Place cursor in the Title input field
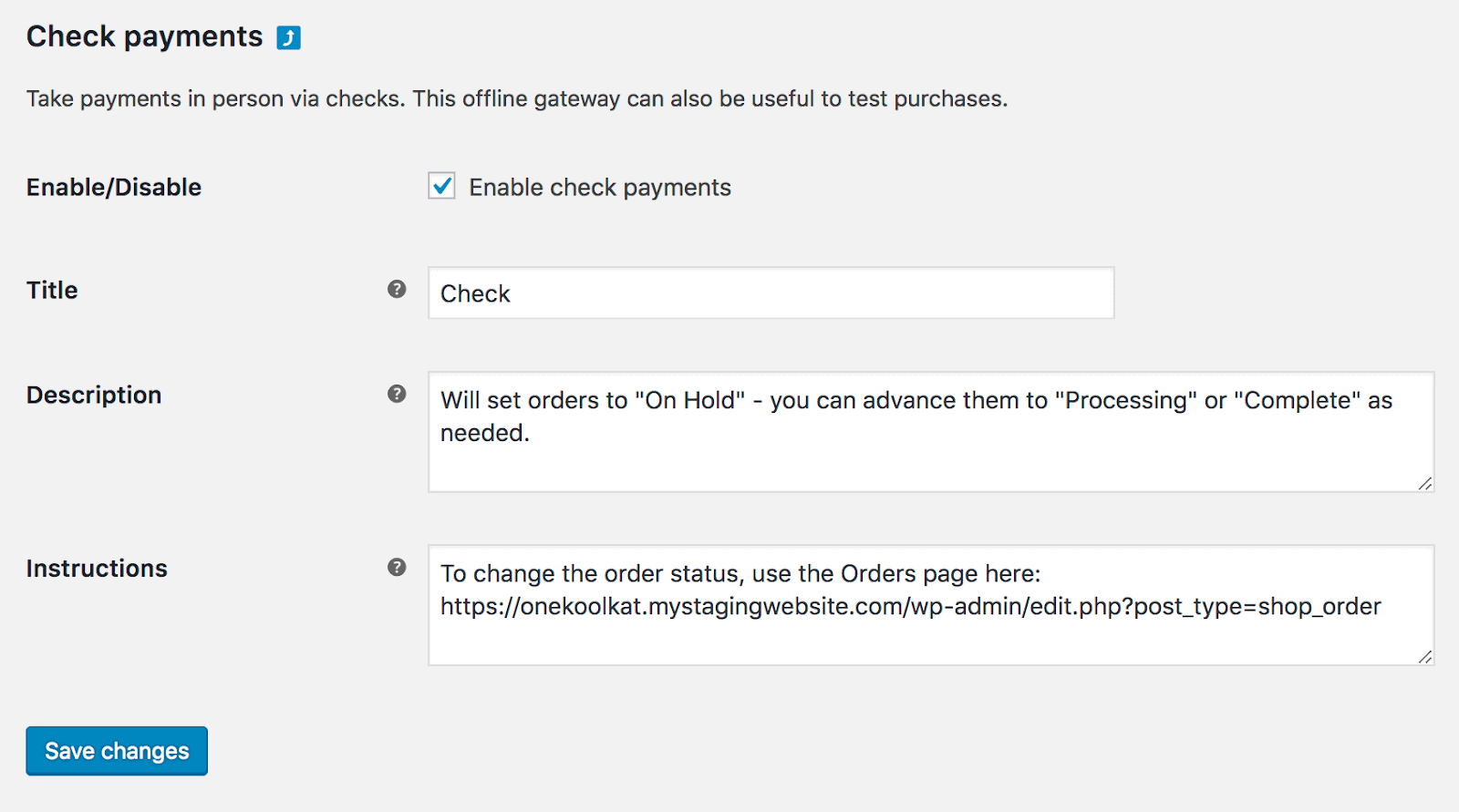Image resolution: width=1459 pixels, height=812 pixels. [771, 293]
